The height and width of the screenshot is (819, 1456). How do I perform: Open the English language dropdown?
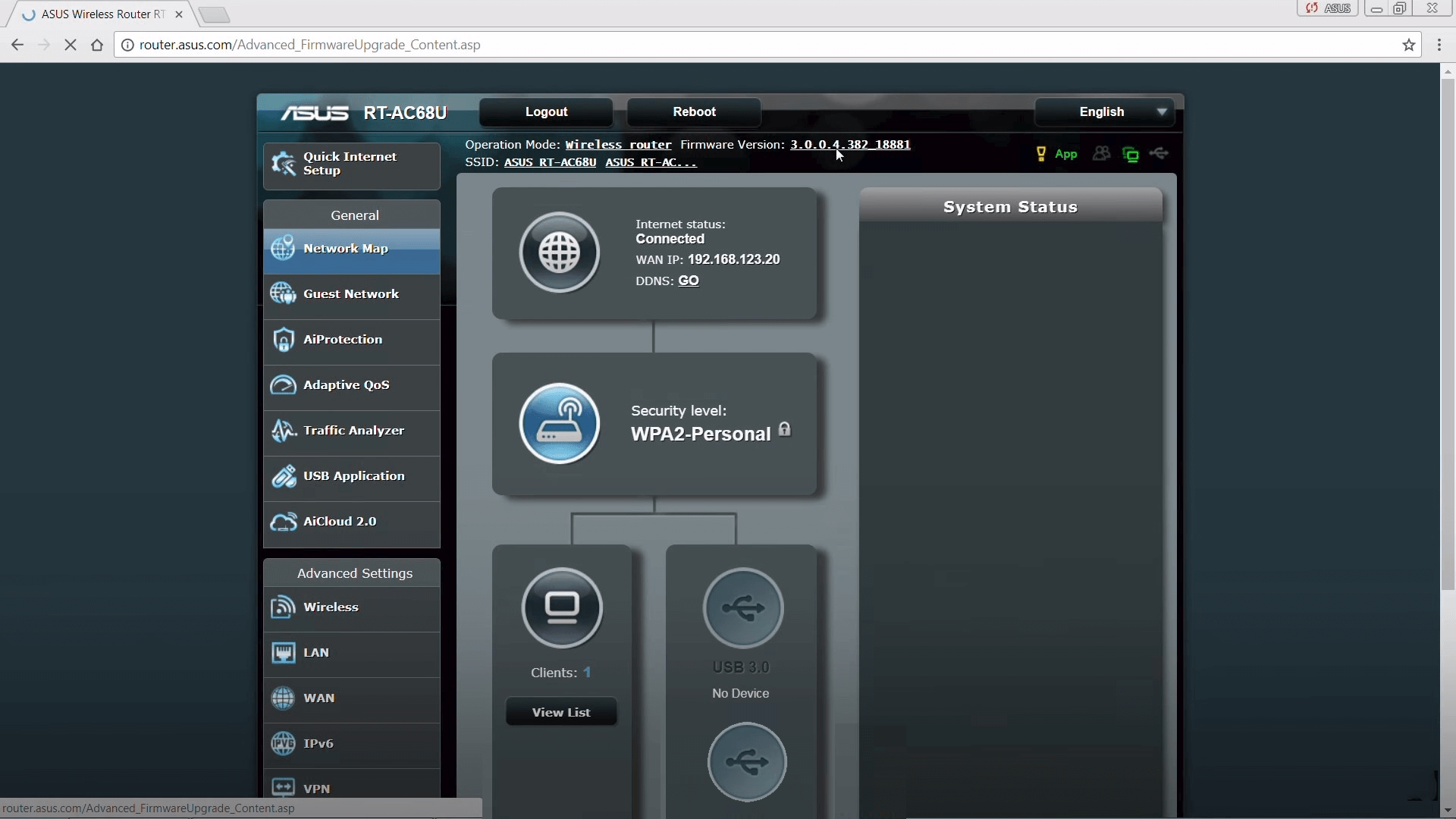tap(1105, 112)
